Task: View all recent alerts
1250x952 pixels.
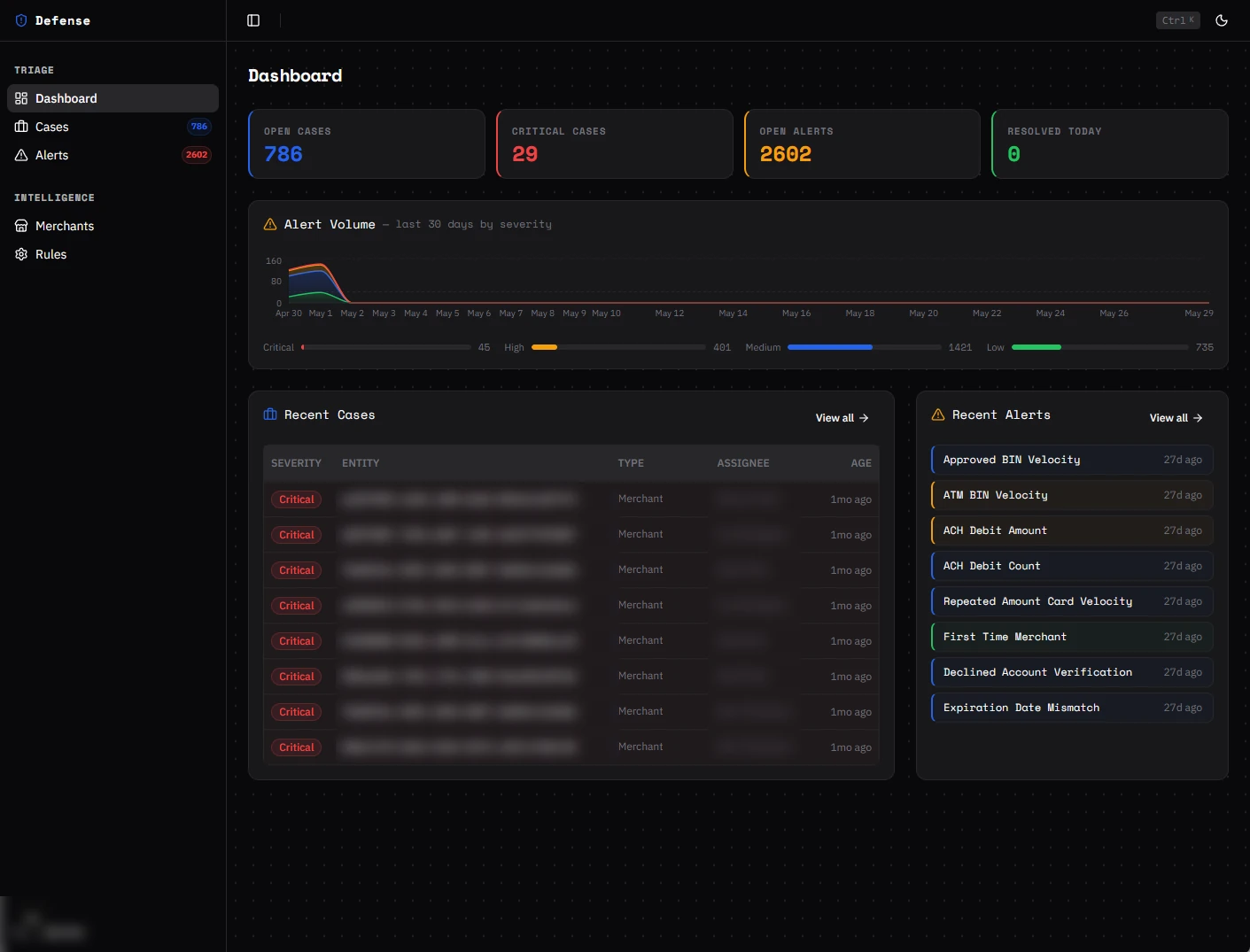Action: [1176, 418]
